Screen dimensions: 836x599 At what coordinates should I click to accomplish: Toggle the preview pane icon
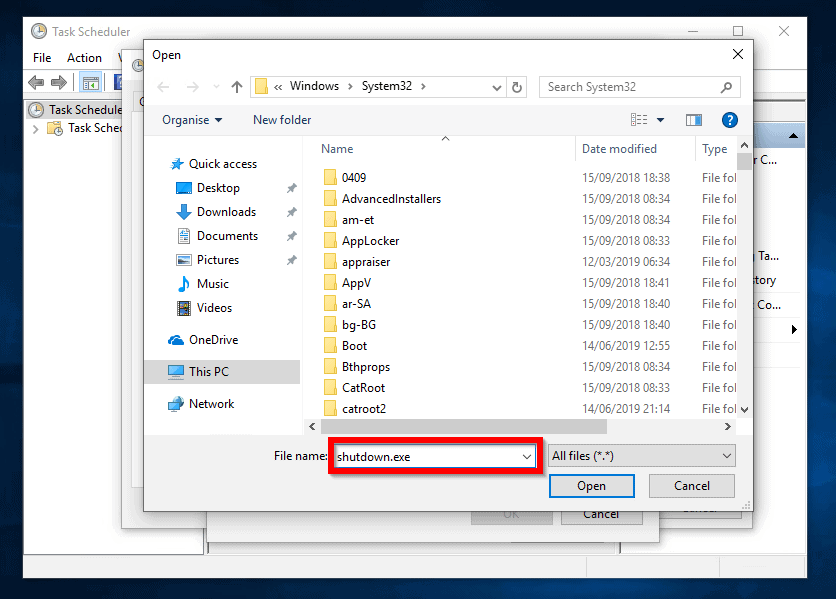(x=694, y=120)
